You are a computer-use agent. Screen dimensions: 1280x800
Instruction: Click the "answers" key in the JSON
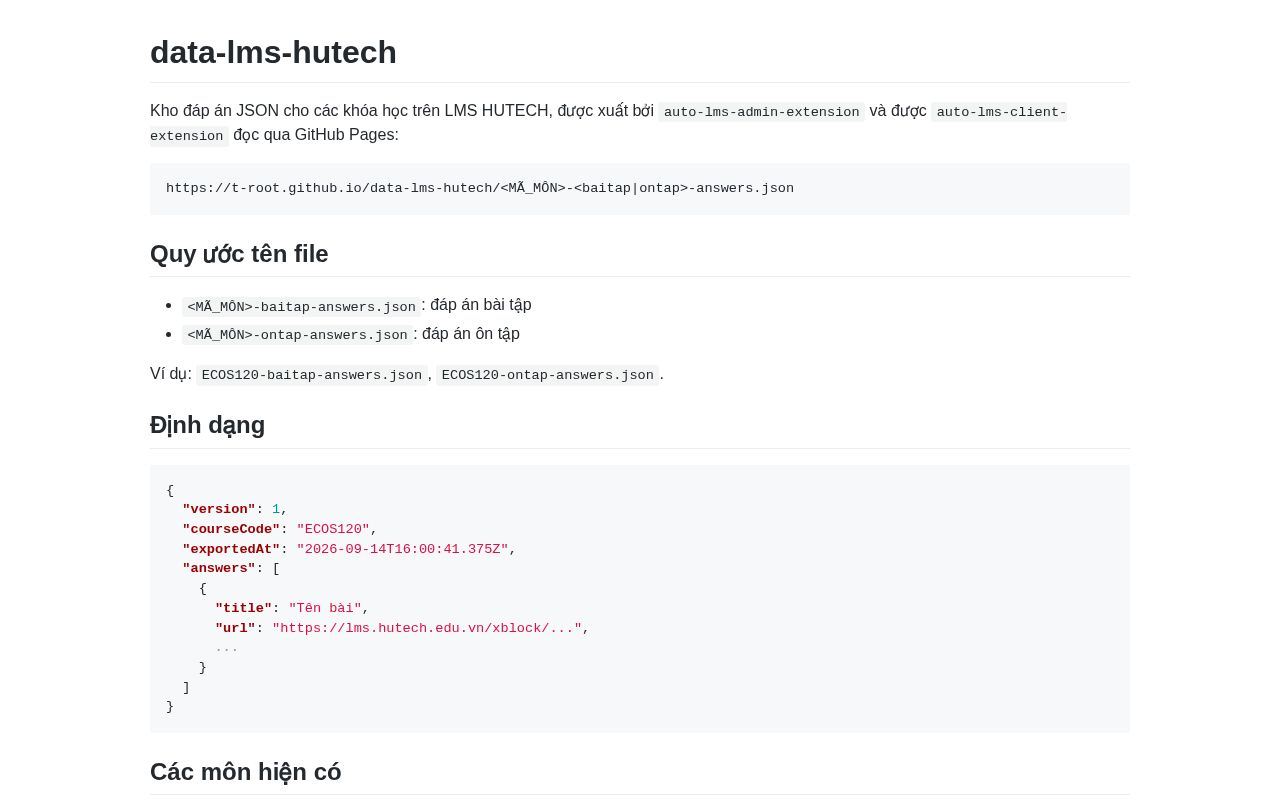tap(219, 569)
